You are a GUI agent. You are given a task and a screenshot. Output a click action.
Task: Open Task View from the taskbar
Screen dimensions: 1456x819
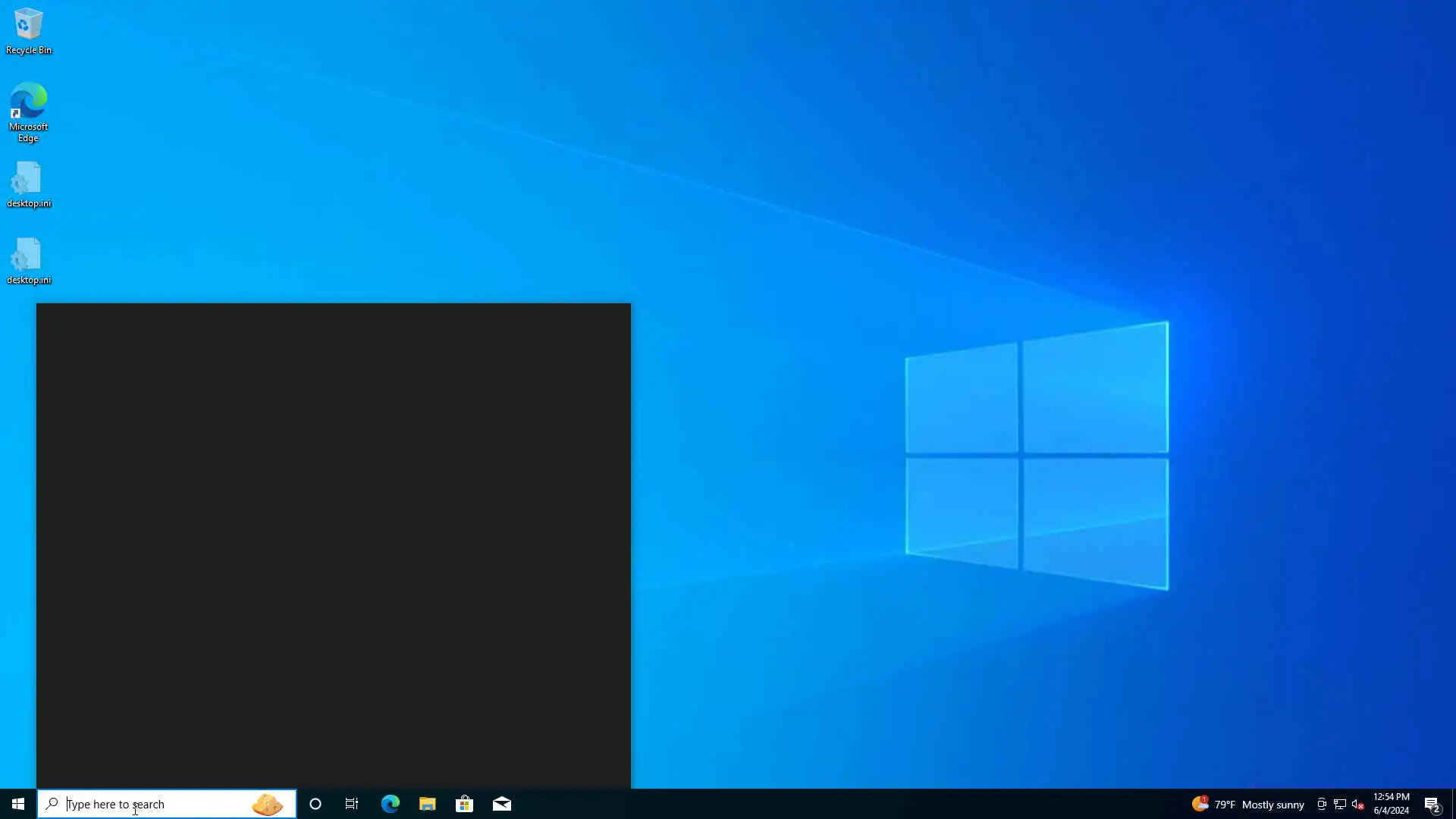[x=352, y=804]
